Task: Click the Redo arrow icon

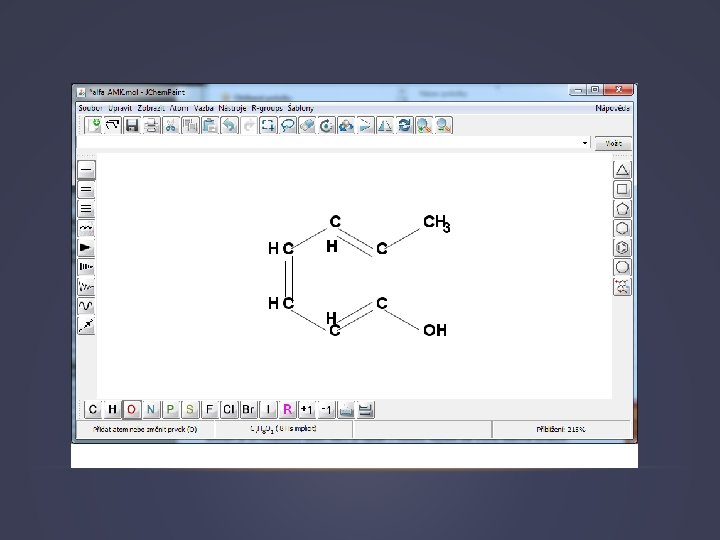Action: click(x=248, y=125)
